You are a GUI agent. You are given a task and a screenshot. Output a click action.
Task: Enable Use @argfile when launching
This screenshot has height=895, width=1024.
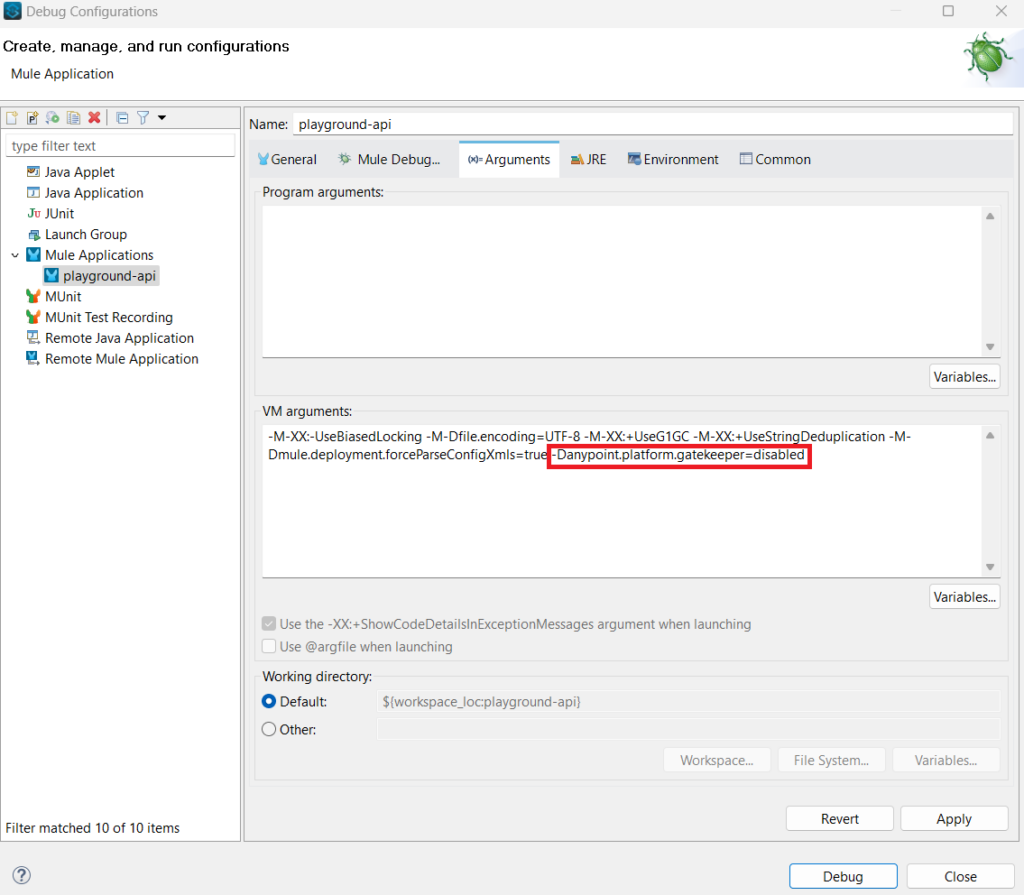pos(269,647)
